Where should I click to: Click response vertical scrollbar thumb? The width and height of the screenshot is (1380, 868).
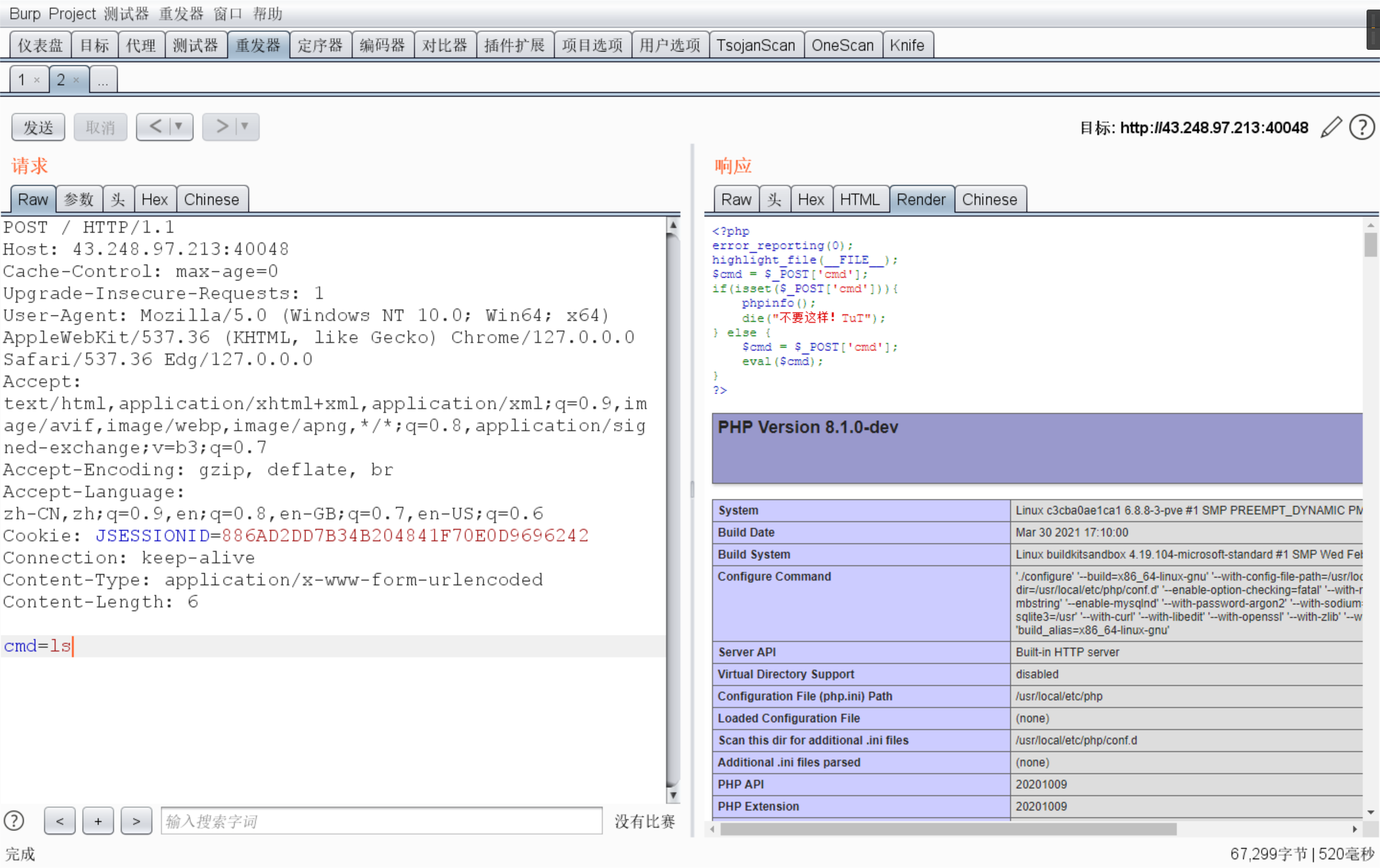(1370, 245)
